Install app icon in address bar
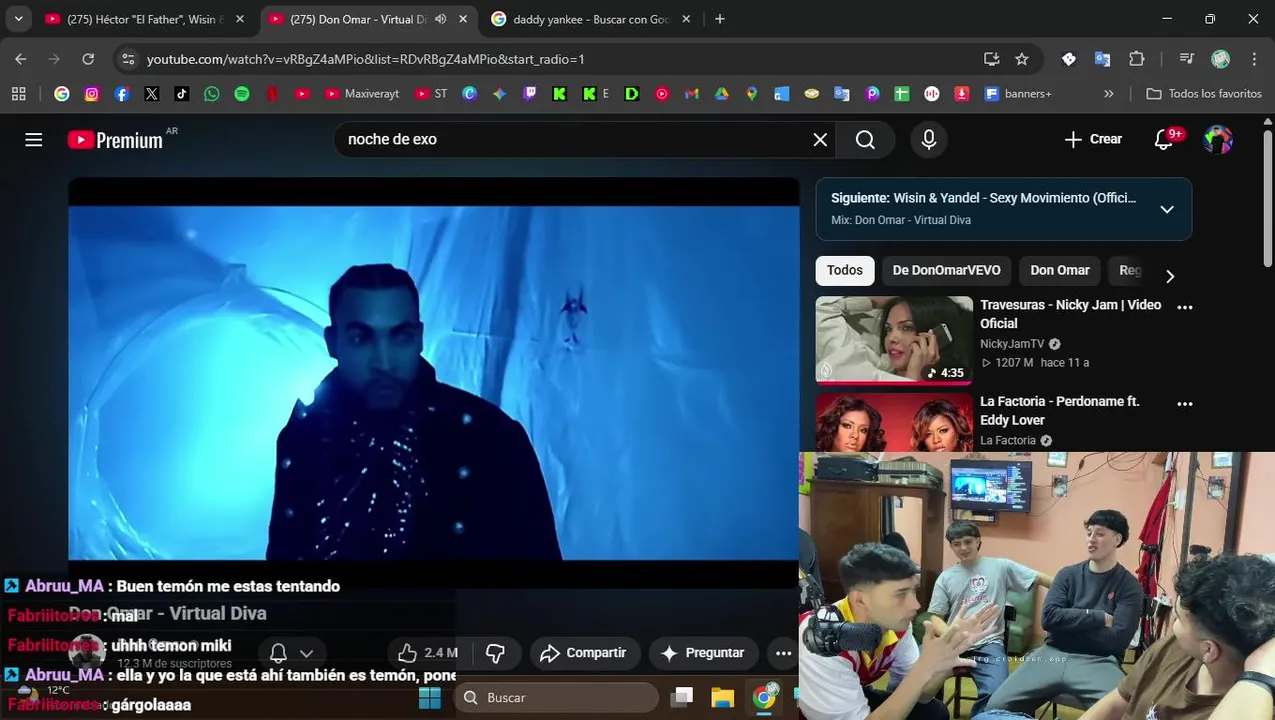This screenshot has width=1275, height=720. (x=992, y=59)
